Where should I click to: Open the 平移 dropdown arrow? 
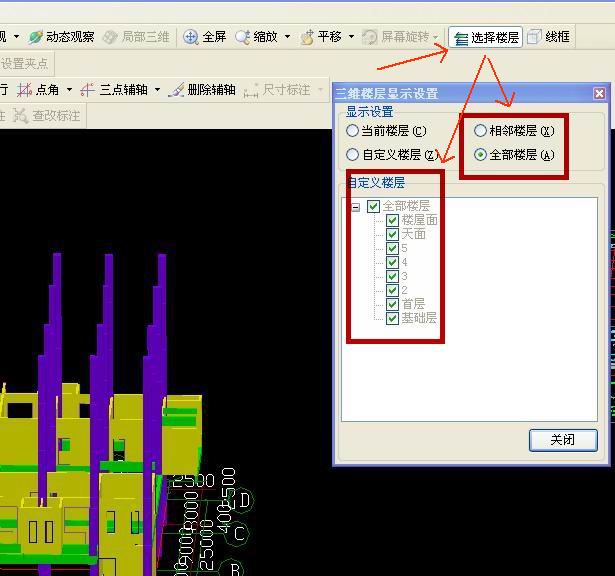click(x=351, y=37)
